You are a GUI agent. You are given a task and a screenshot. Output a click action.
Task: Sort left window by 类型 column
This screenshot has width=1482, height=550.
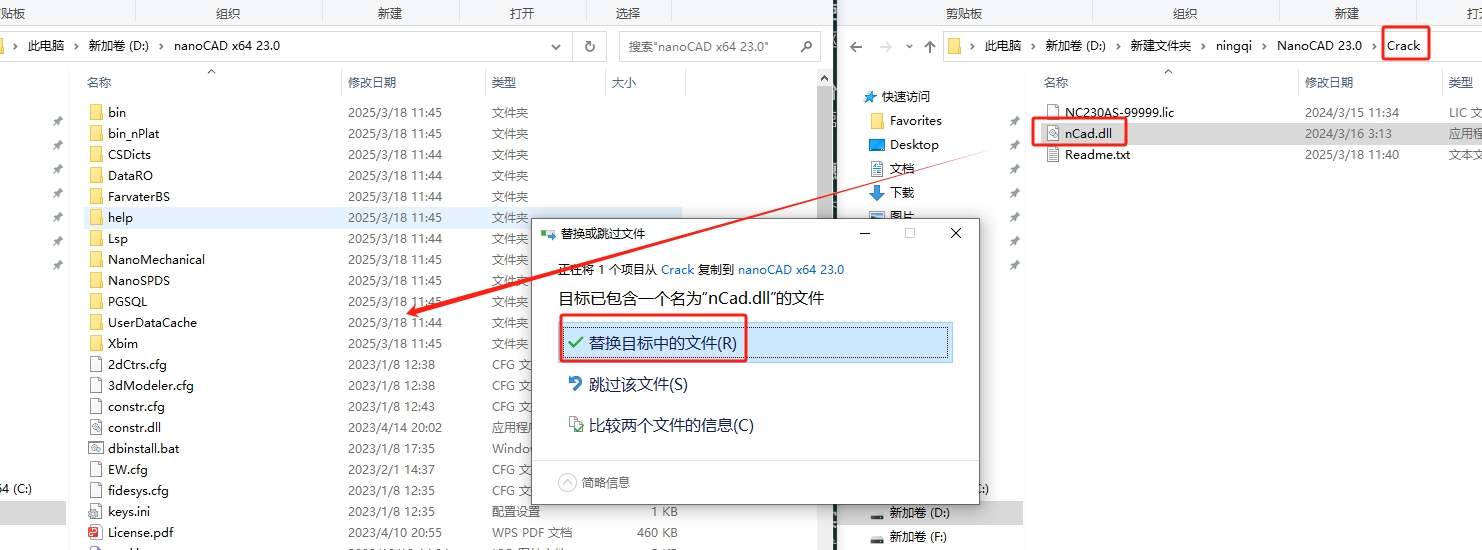pos(504,83)
